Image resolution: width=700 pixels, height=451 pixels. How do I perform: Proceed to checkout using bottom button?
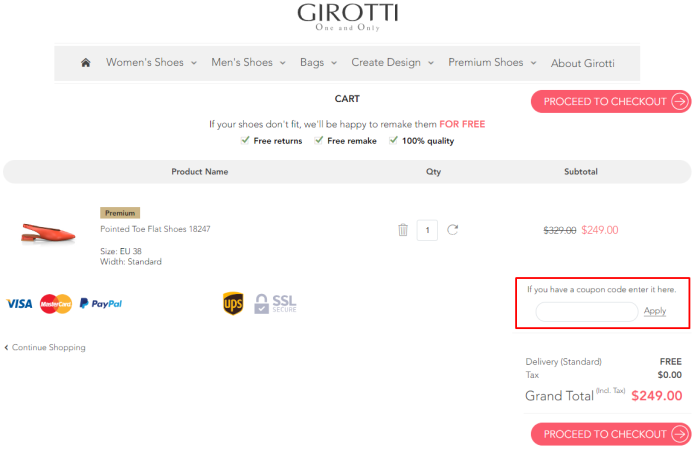[611, 434]
